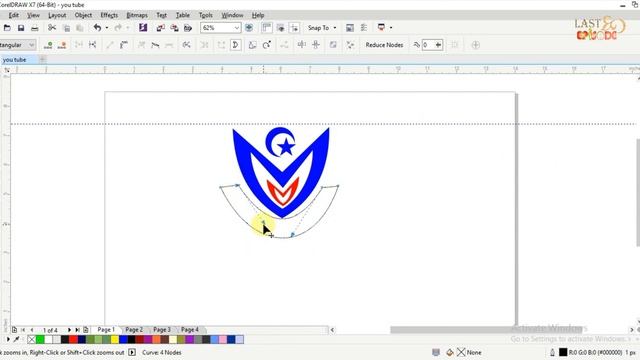Screen dimensions: 640x360
Task: Pick the green palette swatch
Action: tap(40, 339)
